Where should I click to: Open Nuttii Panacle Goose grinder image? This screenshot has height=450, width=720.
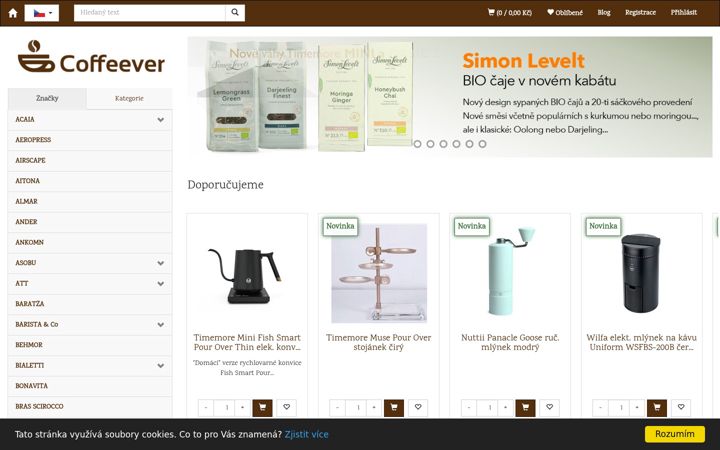click(x=510, y=274)
